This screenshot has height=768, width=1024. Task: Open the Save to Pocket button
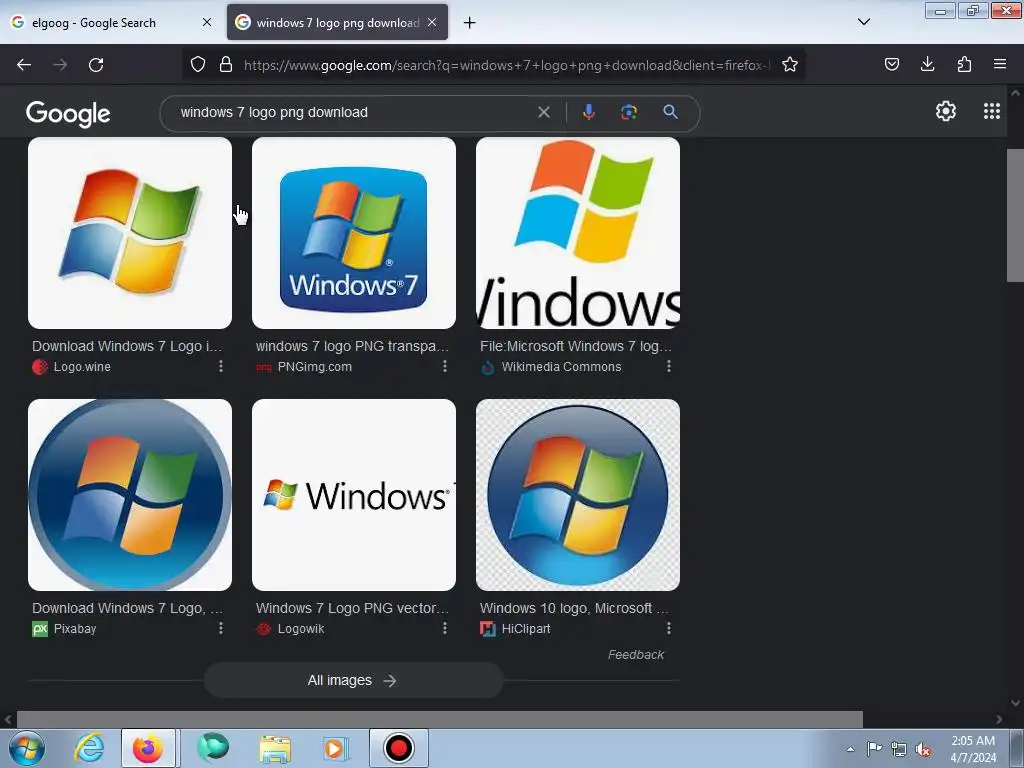pos(891,64)
